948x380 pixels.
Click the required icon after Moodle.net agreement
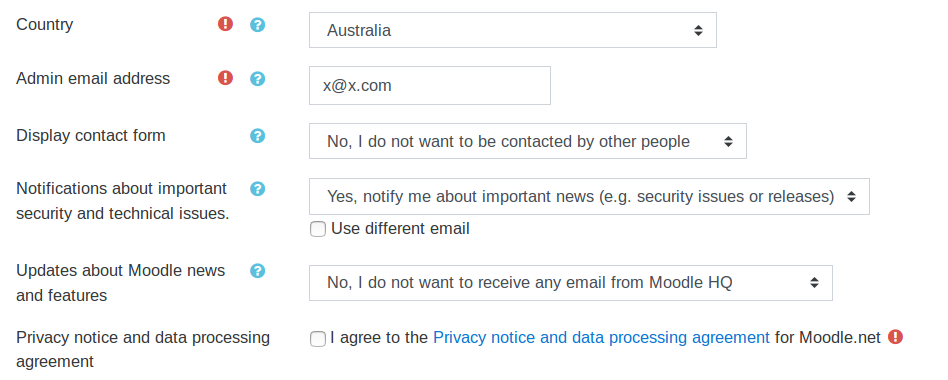coord(895,337)
